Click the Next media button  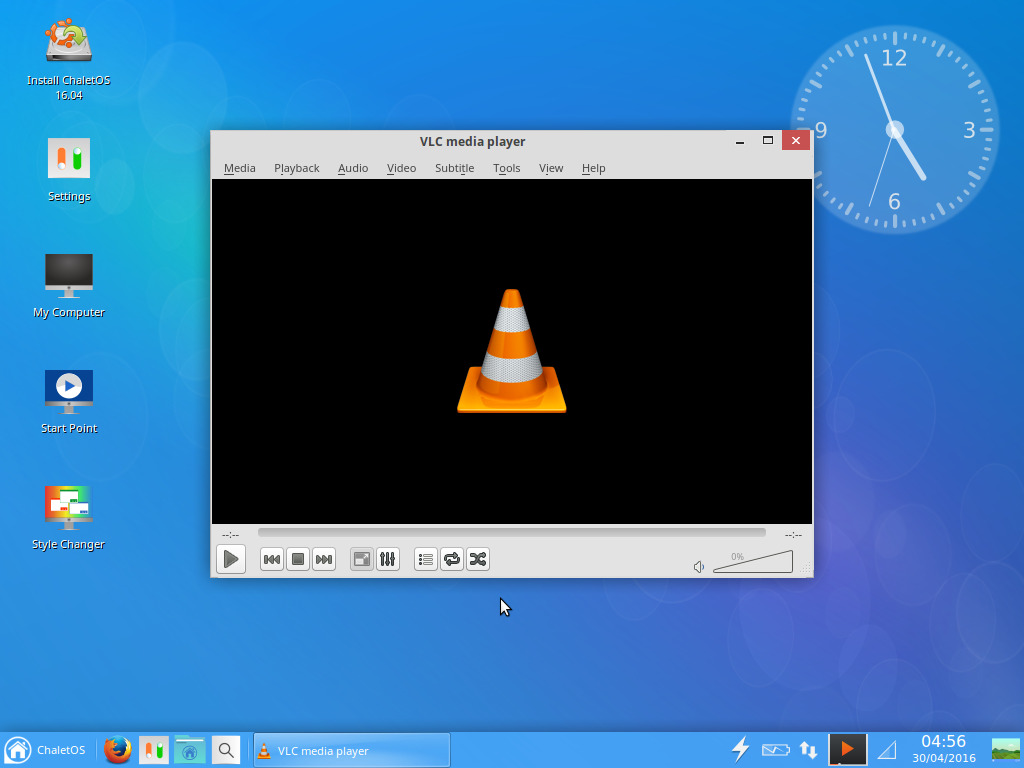click(323, 560)
